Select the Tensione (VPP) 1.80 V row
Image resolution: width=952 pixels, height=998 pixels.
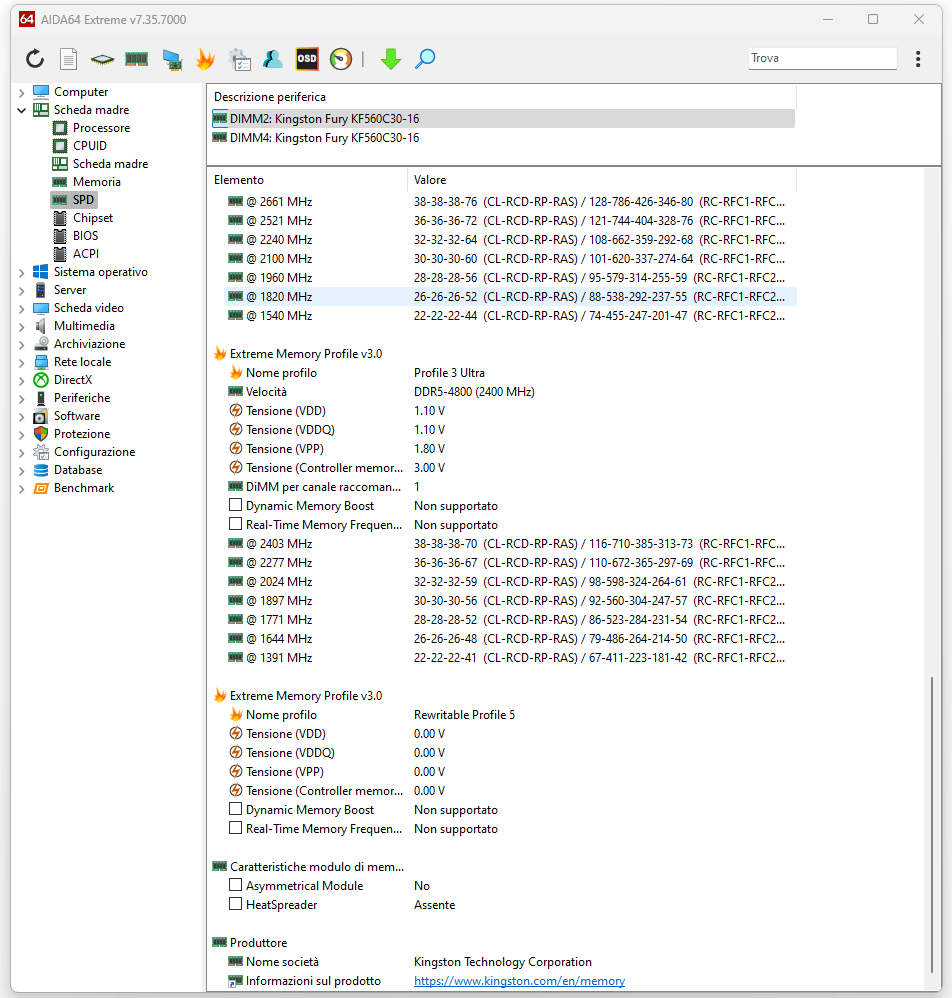click(x=510, y=449)
